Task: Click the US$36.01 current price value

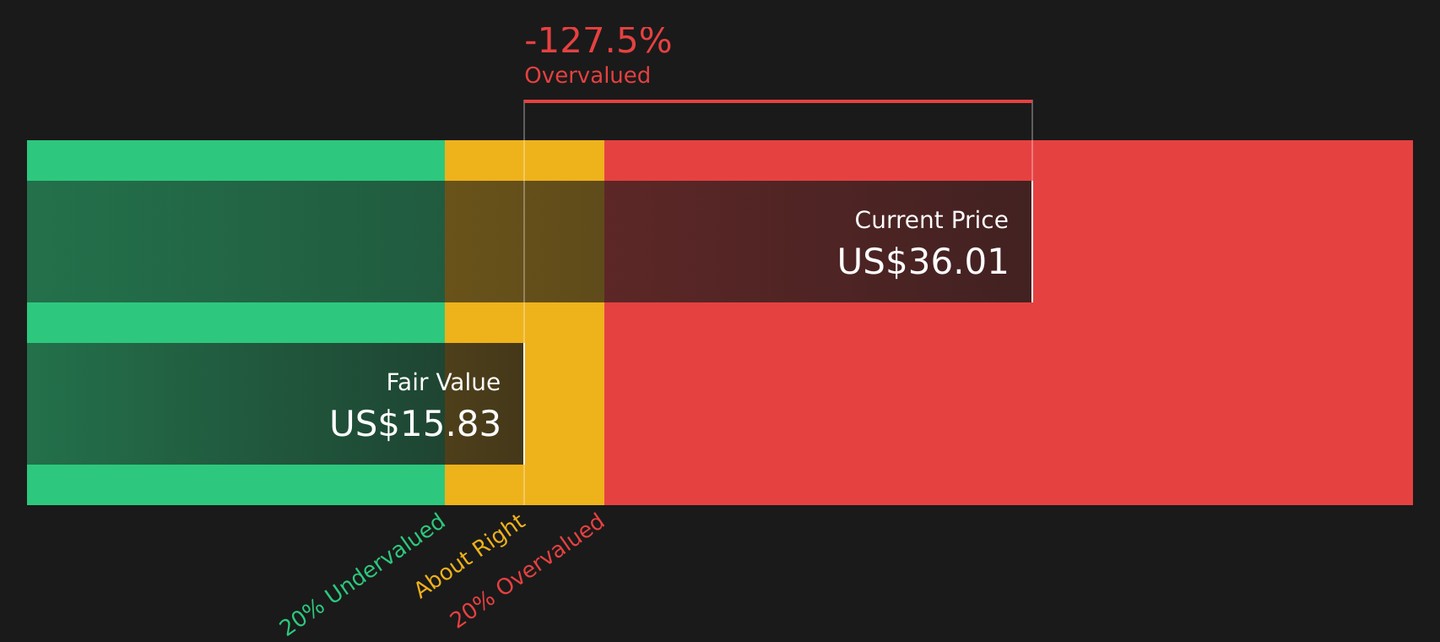Action: [x=922, y=262]
